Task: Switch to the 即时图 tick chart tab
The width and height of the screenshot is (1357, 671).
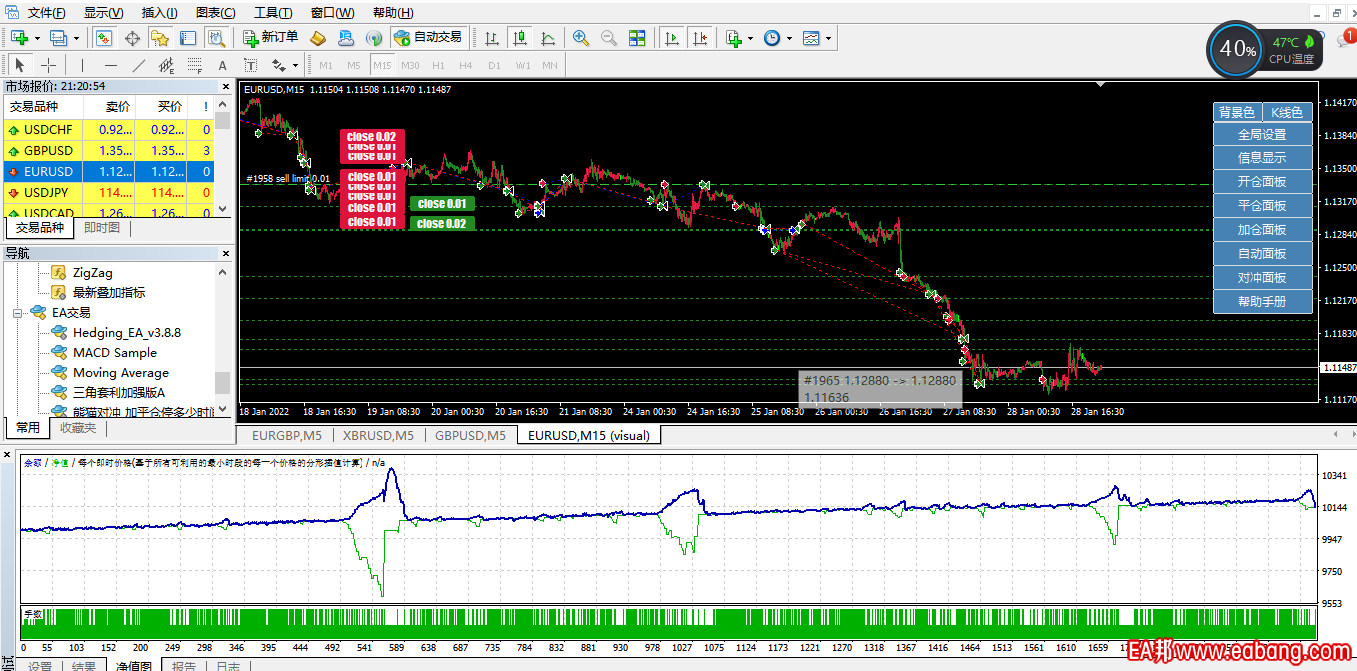Action: 102,228
